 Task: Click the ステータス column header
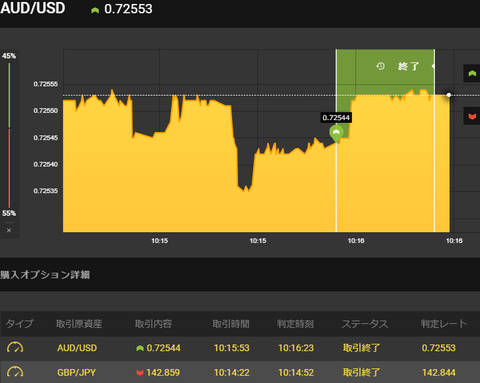[365, 324]
